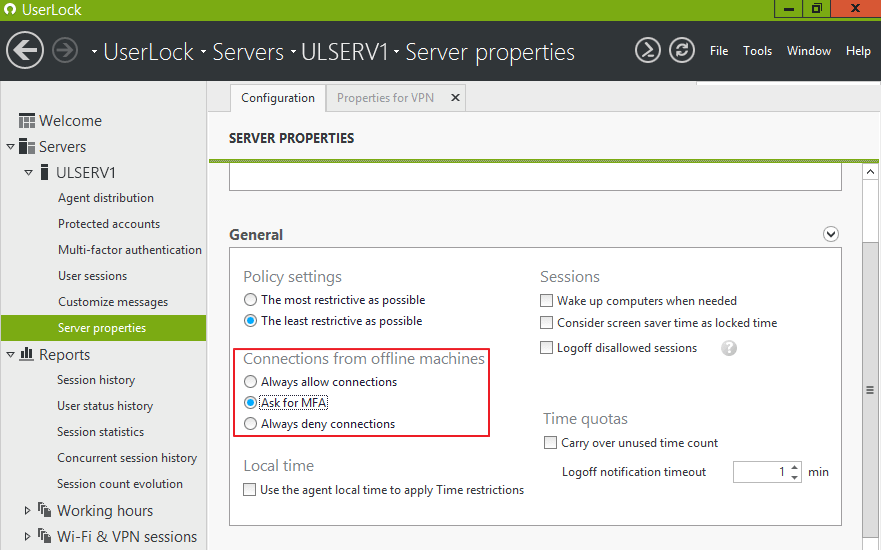Click the Working hours report icon
Viewport: 881px width, 550px height.
point(44,510)
